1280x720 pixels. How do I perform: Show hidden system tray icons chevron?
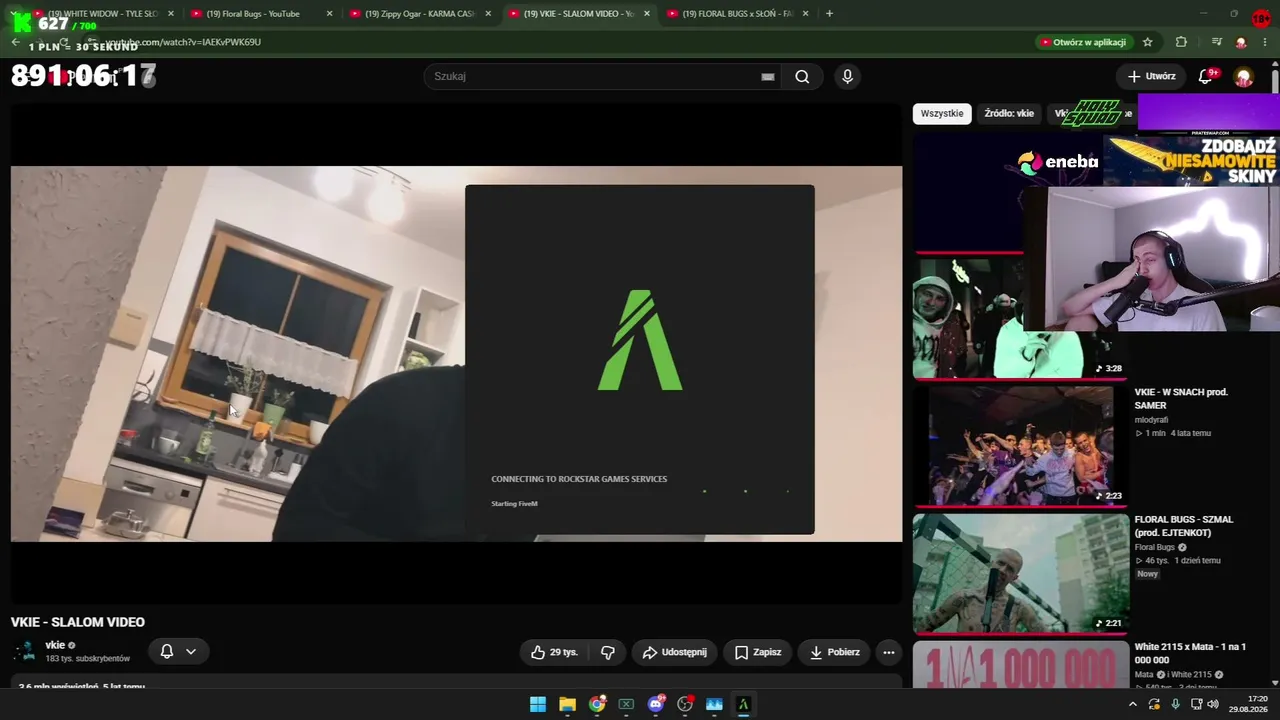[x=1133, y=704]
